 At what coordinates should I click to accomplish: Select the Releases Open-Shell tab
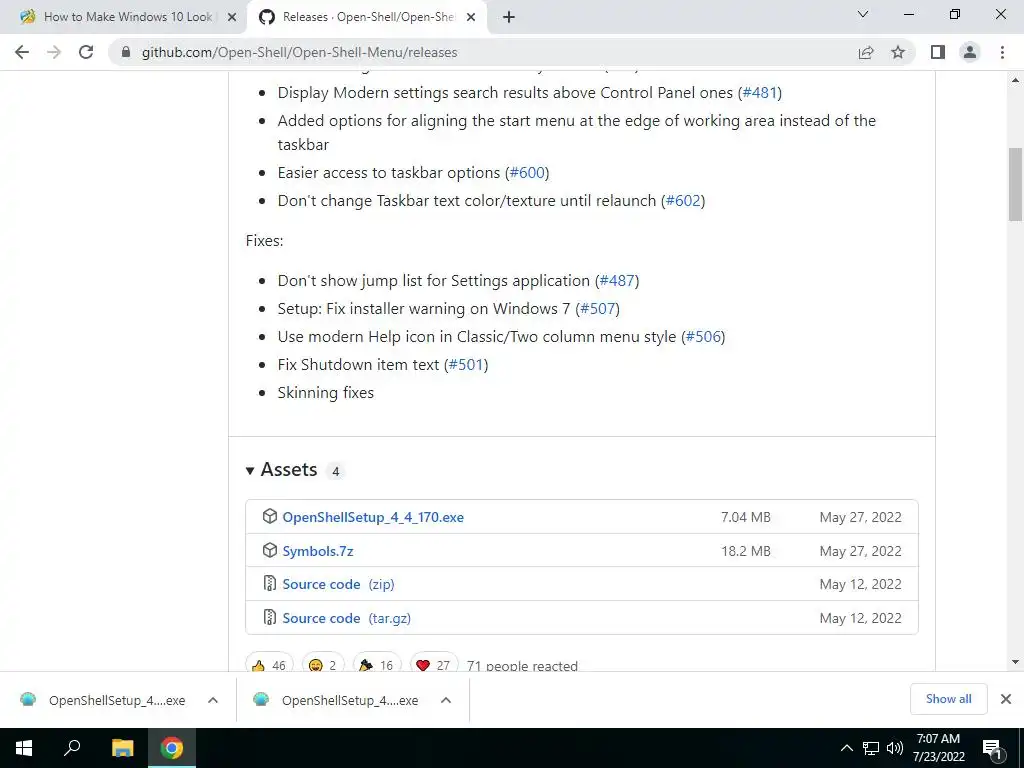point(368,18)
